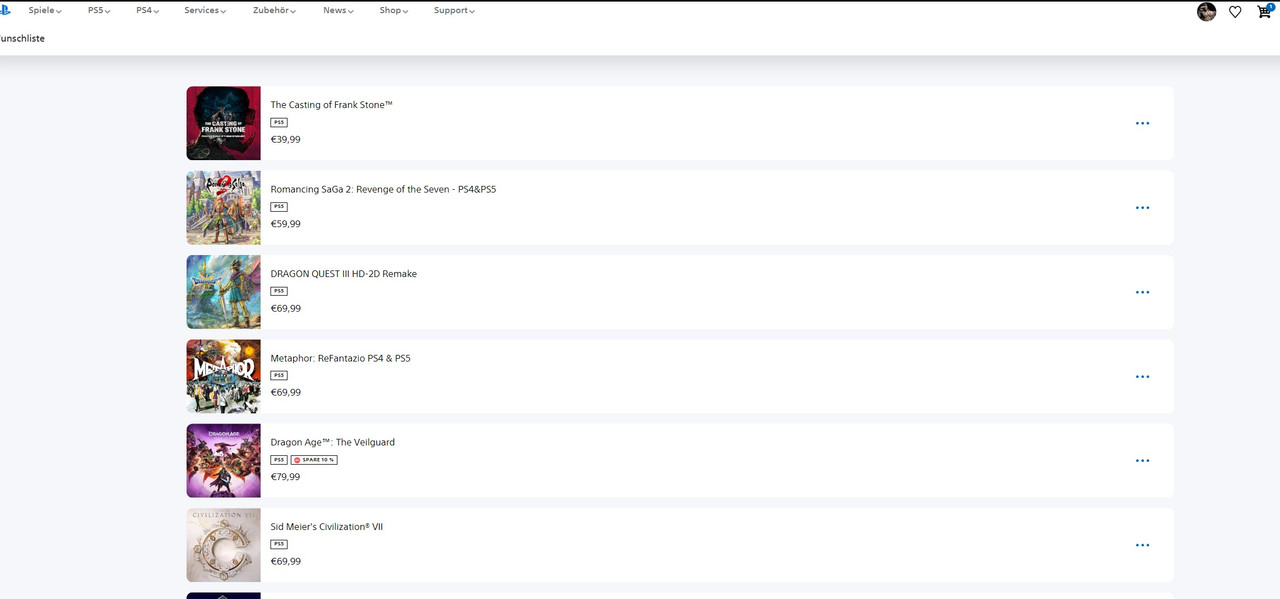This screenshot has width=1280, height=599.
Task: Open the user profile avatar
Action: click(x=1206, y=12)
